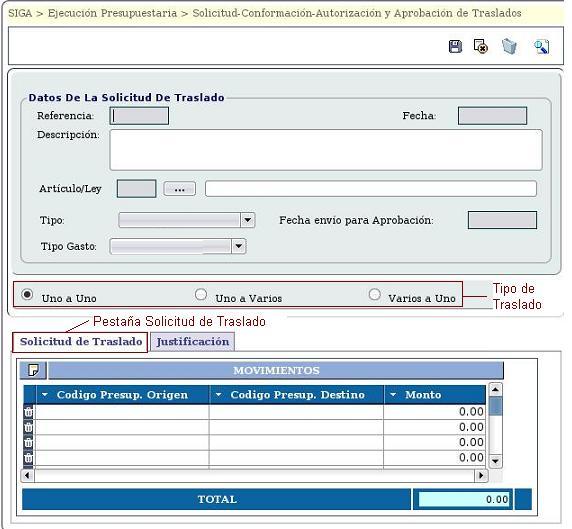Open the Tipo dropdown list
The image size is (572, 529).
coord(247,220)
